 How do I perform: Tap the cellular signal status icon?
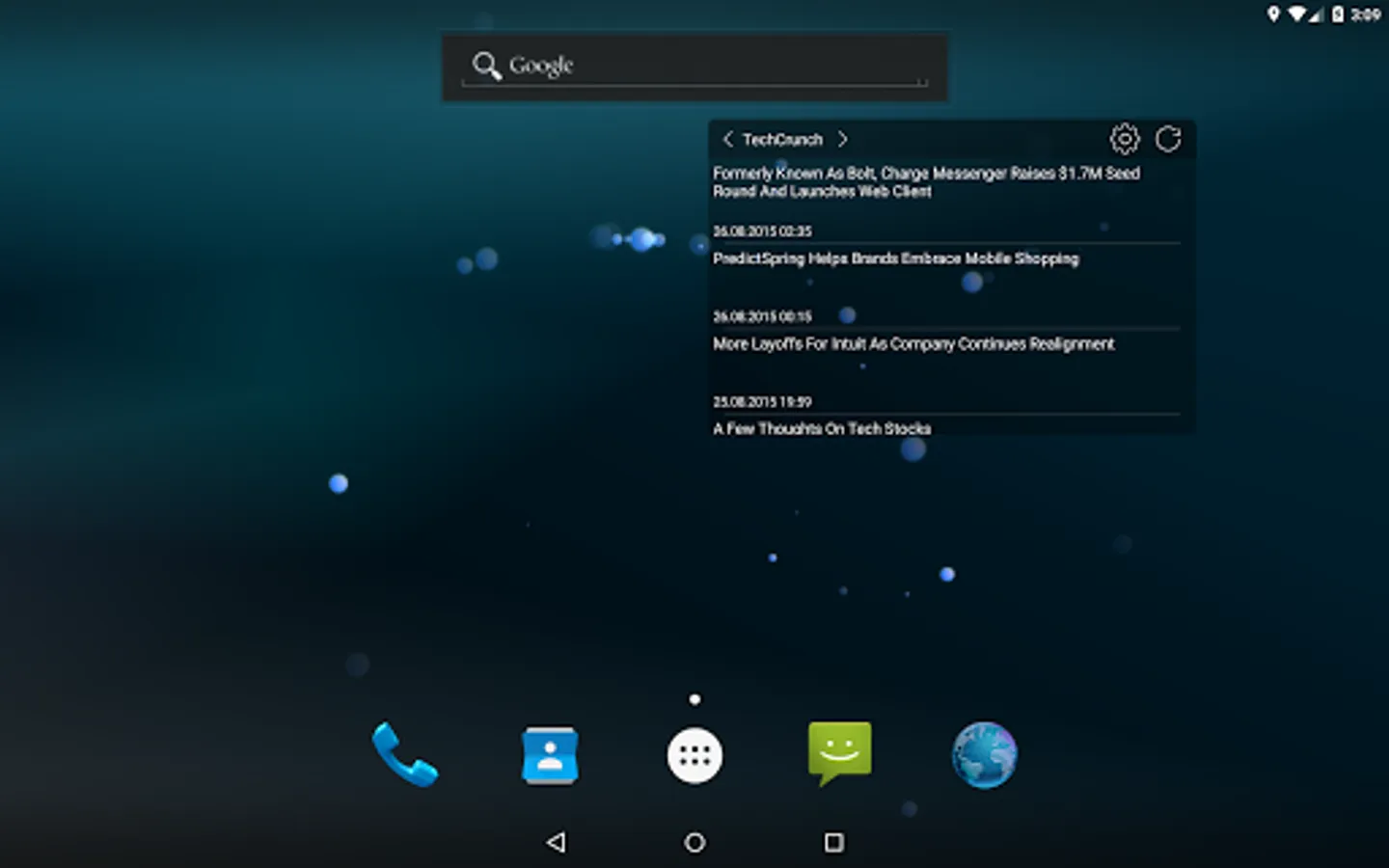(x=1316, y=14)
